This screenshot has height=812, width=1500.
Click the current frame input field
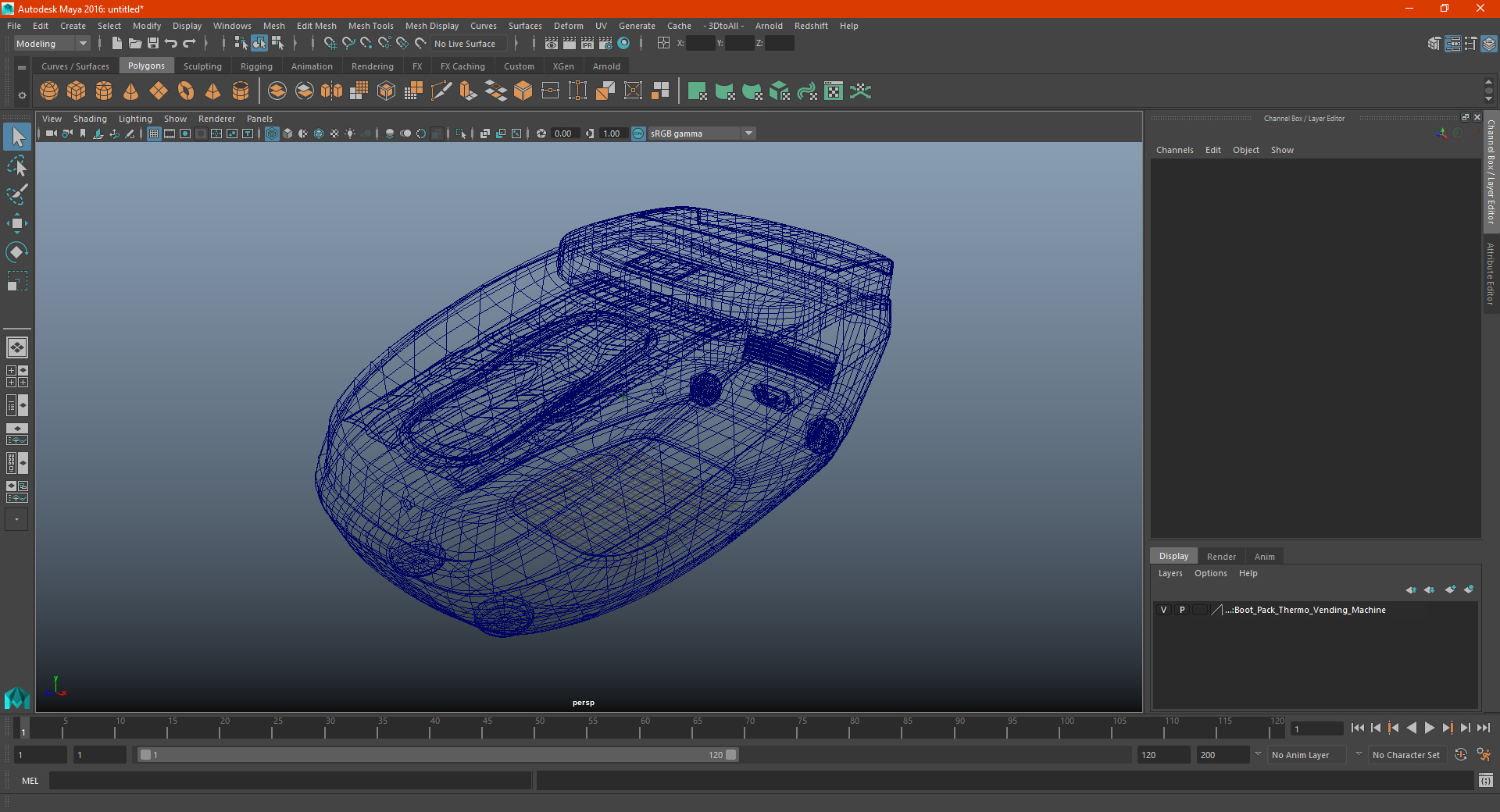(x=1316, y=728)
